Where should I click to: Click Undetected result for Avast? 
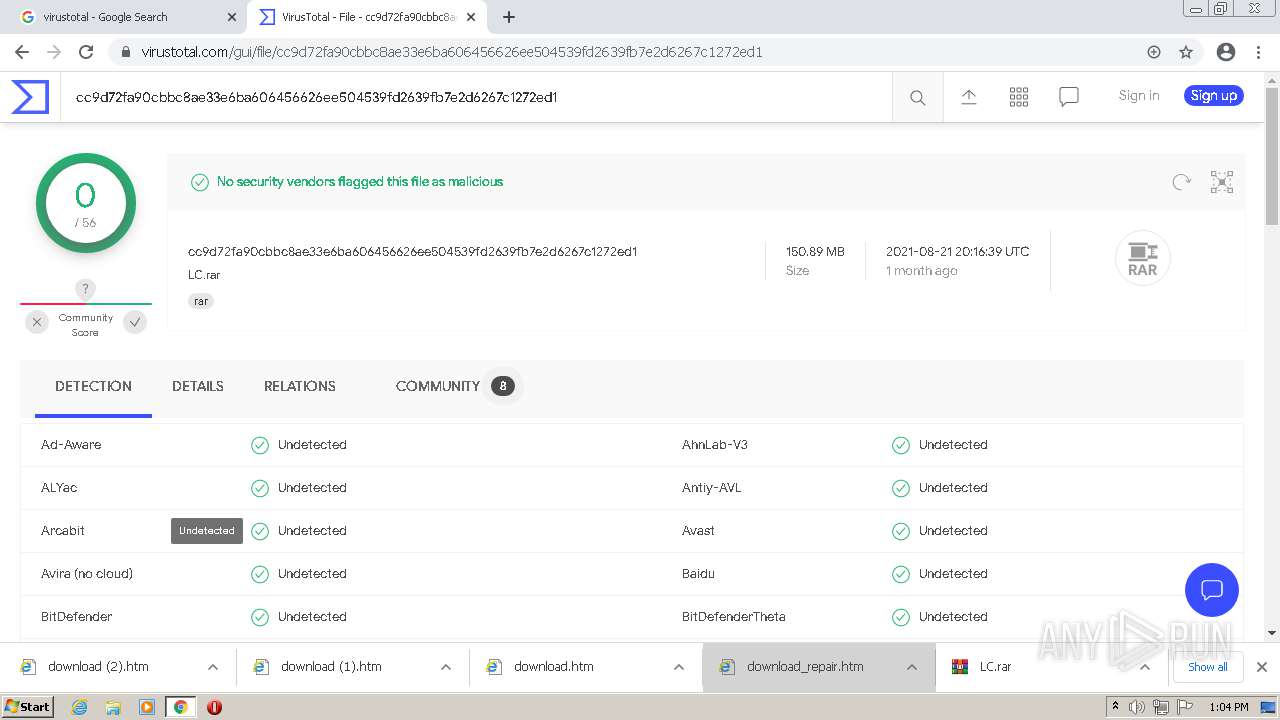coord(953,531)
